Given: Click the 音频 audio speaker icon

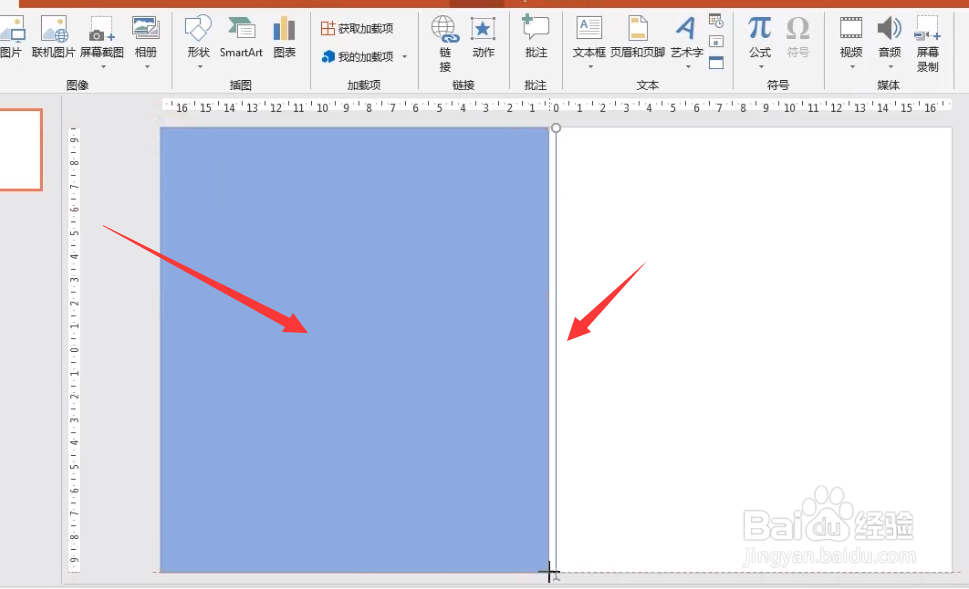Looking at the screenshot, I should tap(889, 28).
